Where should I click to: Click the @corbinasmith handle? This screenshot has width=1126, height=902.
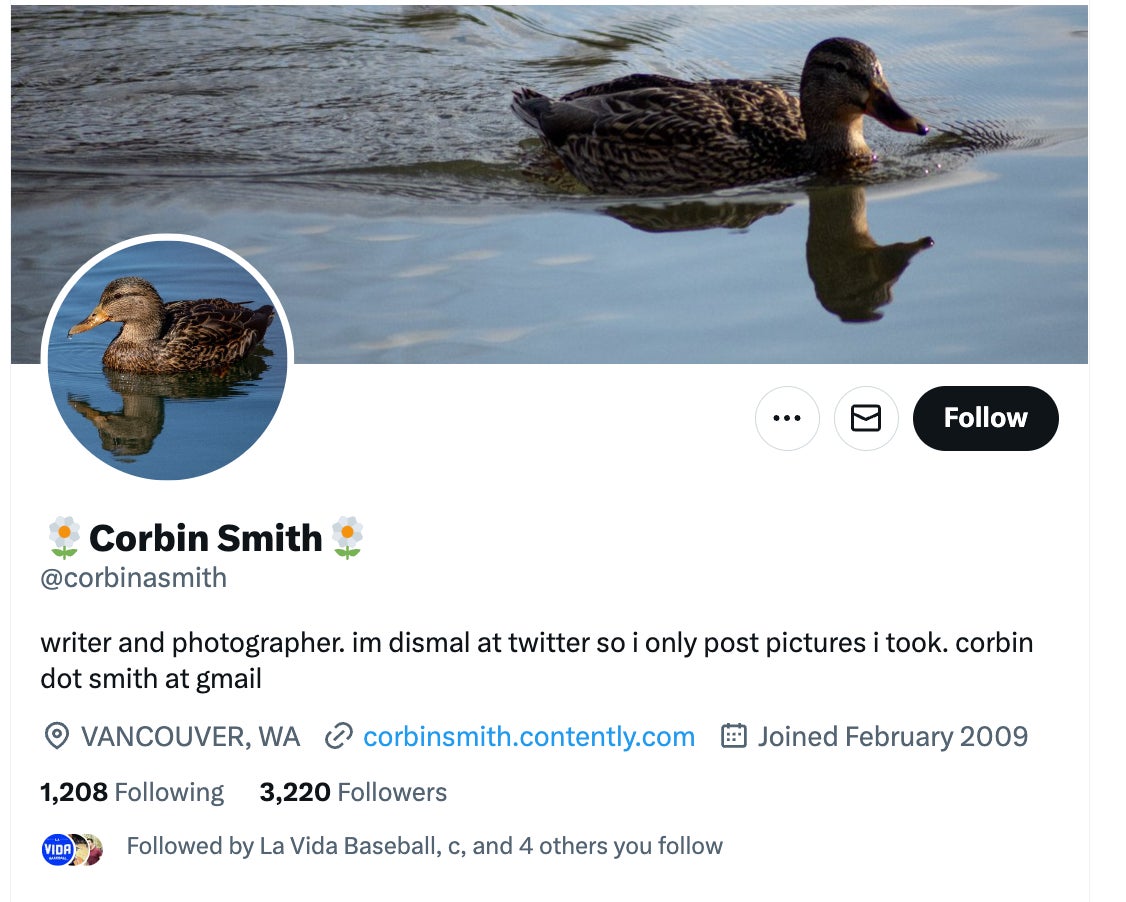(x=133, y=578)
